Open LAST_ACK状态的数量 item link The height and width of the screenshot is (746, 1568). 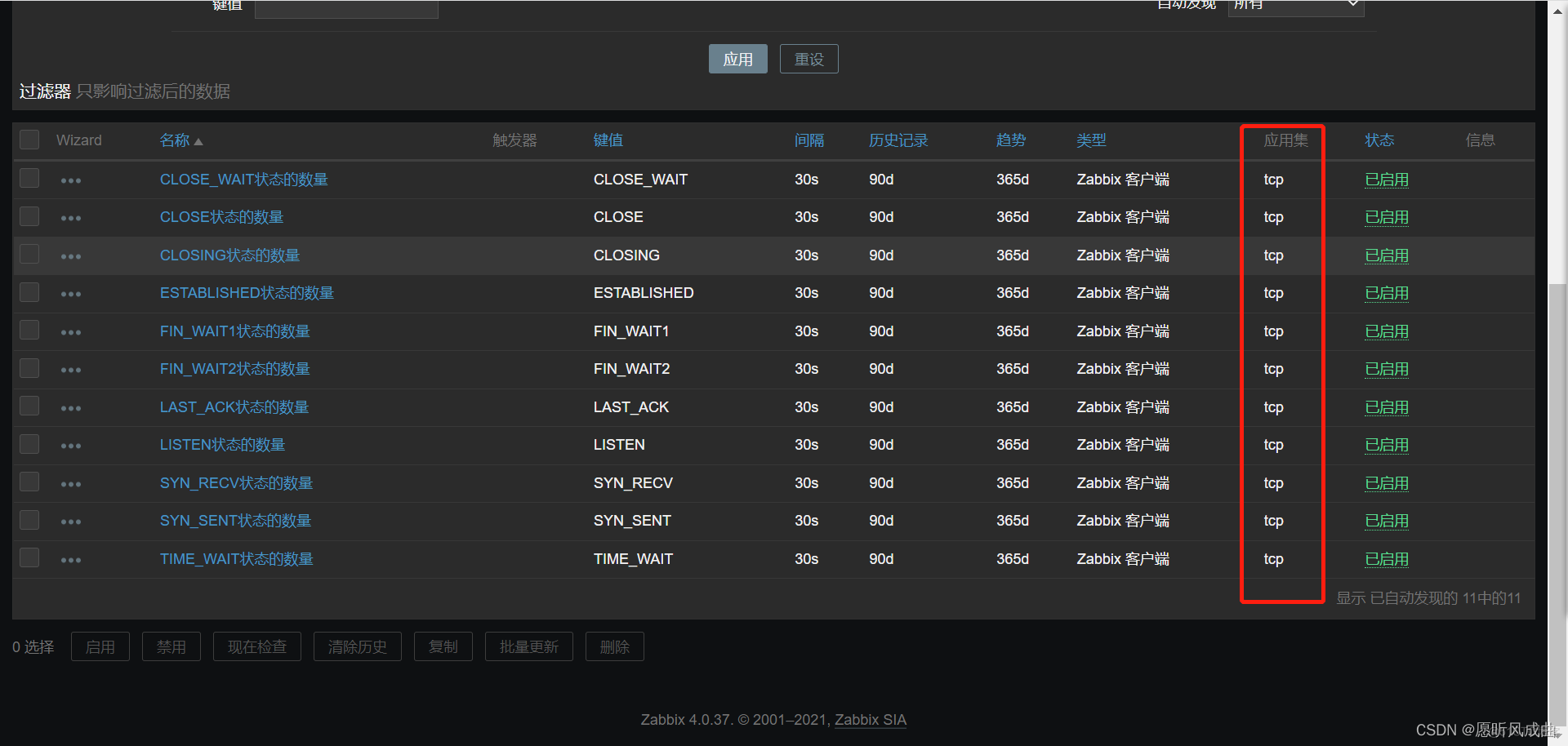[234, 407]
